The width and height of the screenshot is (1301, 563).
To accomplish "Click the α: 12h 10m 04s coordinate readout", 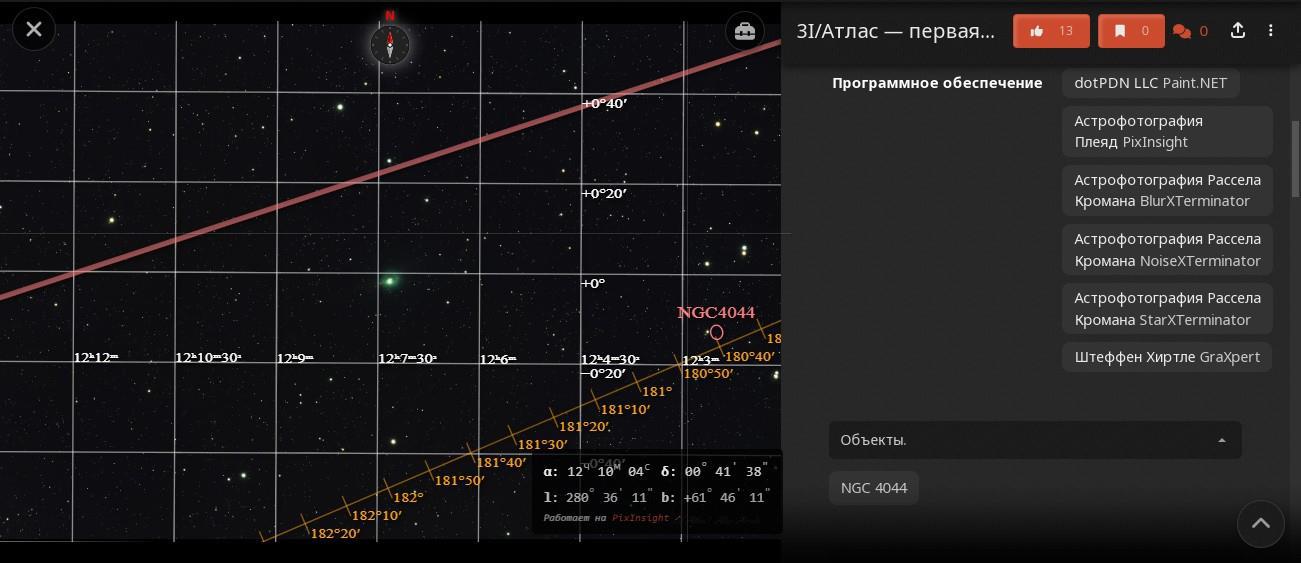I will [597, 472].
